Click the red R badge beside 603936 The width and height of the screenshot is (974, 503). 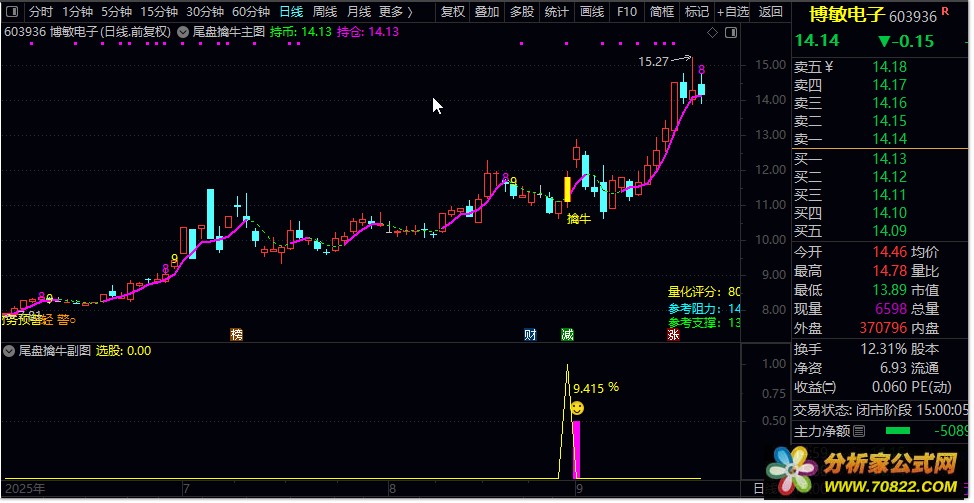click(945, 12)
